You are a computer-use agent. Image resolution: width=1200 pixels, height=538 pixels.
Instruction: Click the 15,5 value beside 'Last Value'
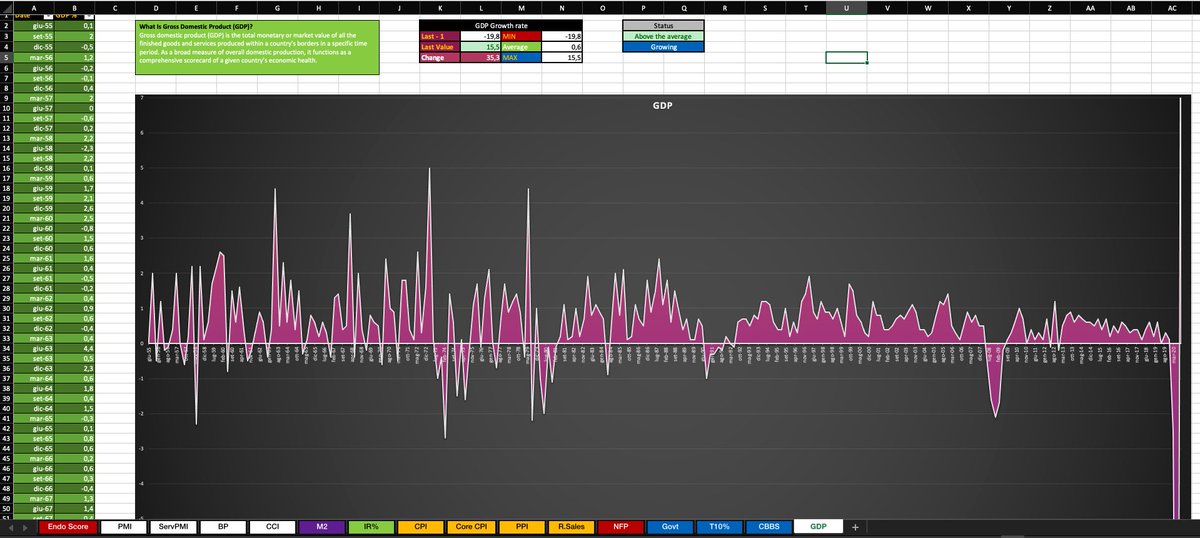tap(480, 47)
